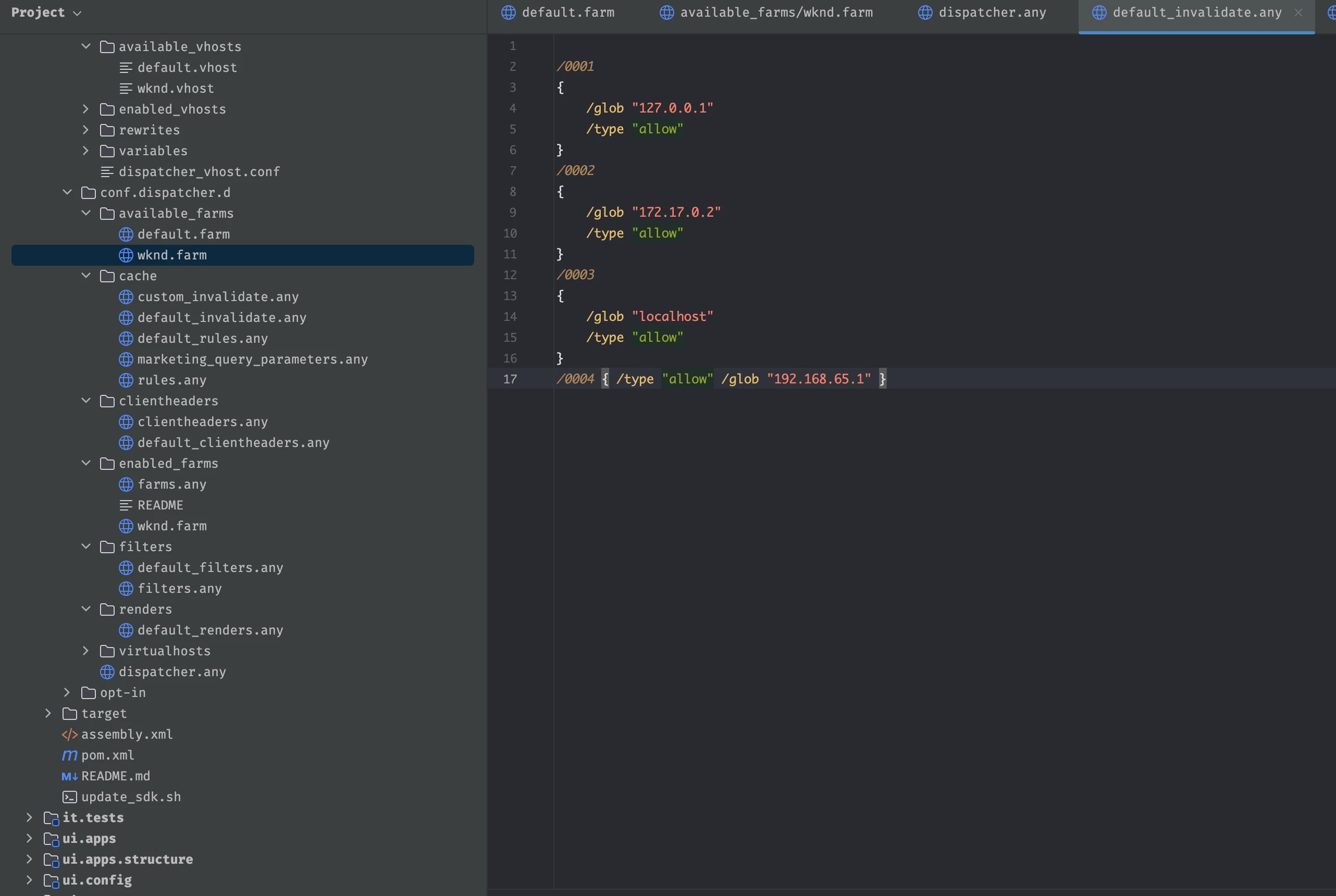Collapse the conf.dispatcher.d folder
This screenshot has height=896, width=1336.
pos(67,193)
